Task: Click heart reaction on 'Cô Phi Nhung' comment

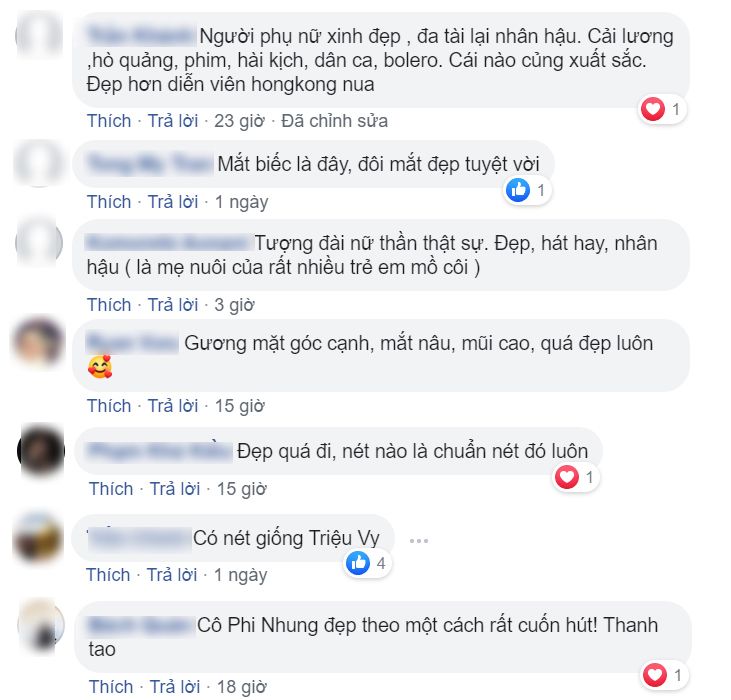Action: (655, 675)
